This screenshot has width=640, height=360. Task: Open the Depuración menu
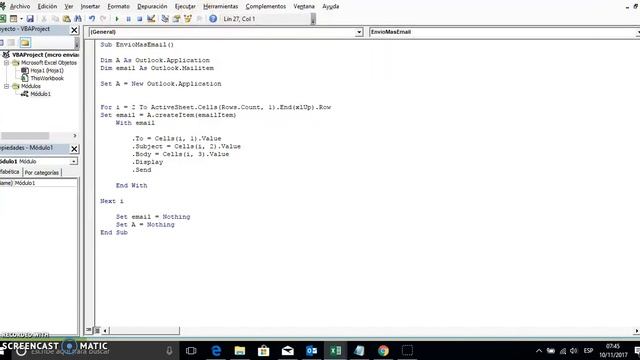tap(152, 7)
